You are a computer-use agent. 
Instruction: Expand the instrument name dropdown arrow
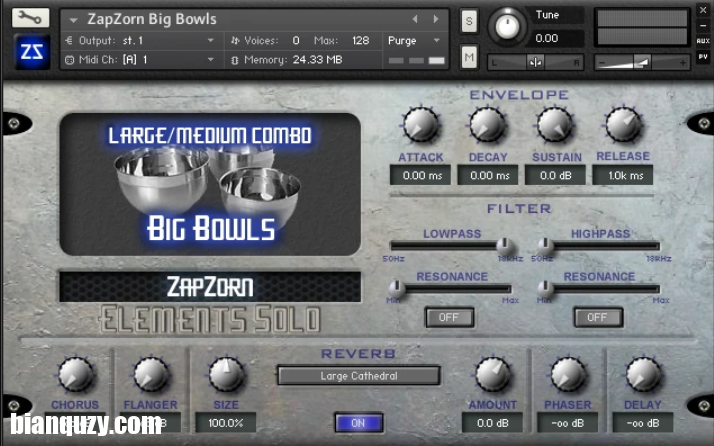(x=73, y=20)
